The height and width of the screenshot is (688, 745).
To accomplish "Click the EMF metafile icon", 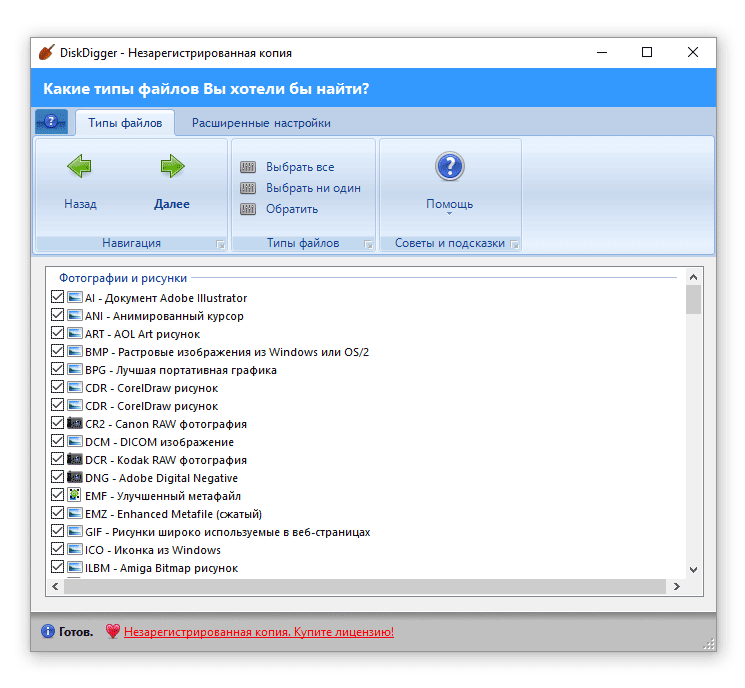I will tap(74, 495).
